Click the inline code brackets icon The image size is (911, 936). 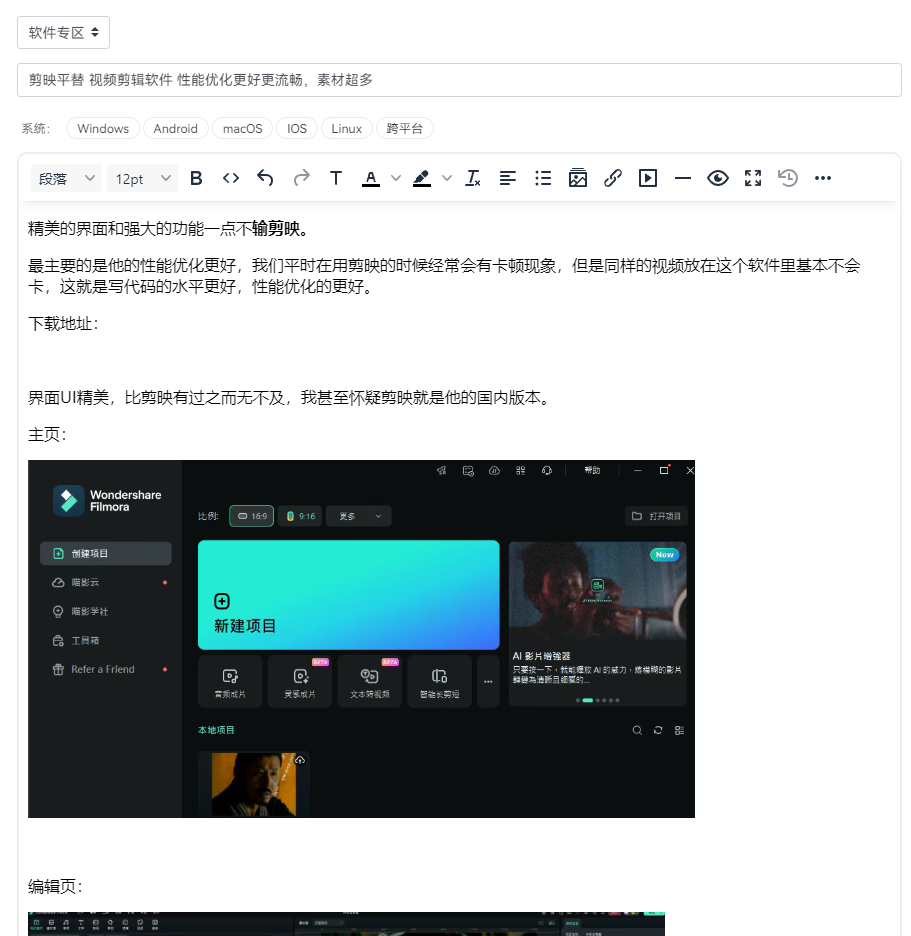click(x=231, y=178)
